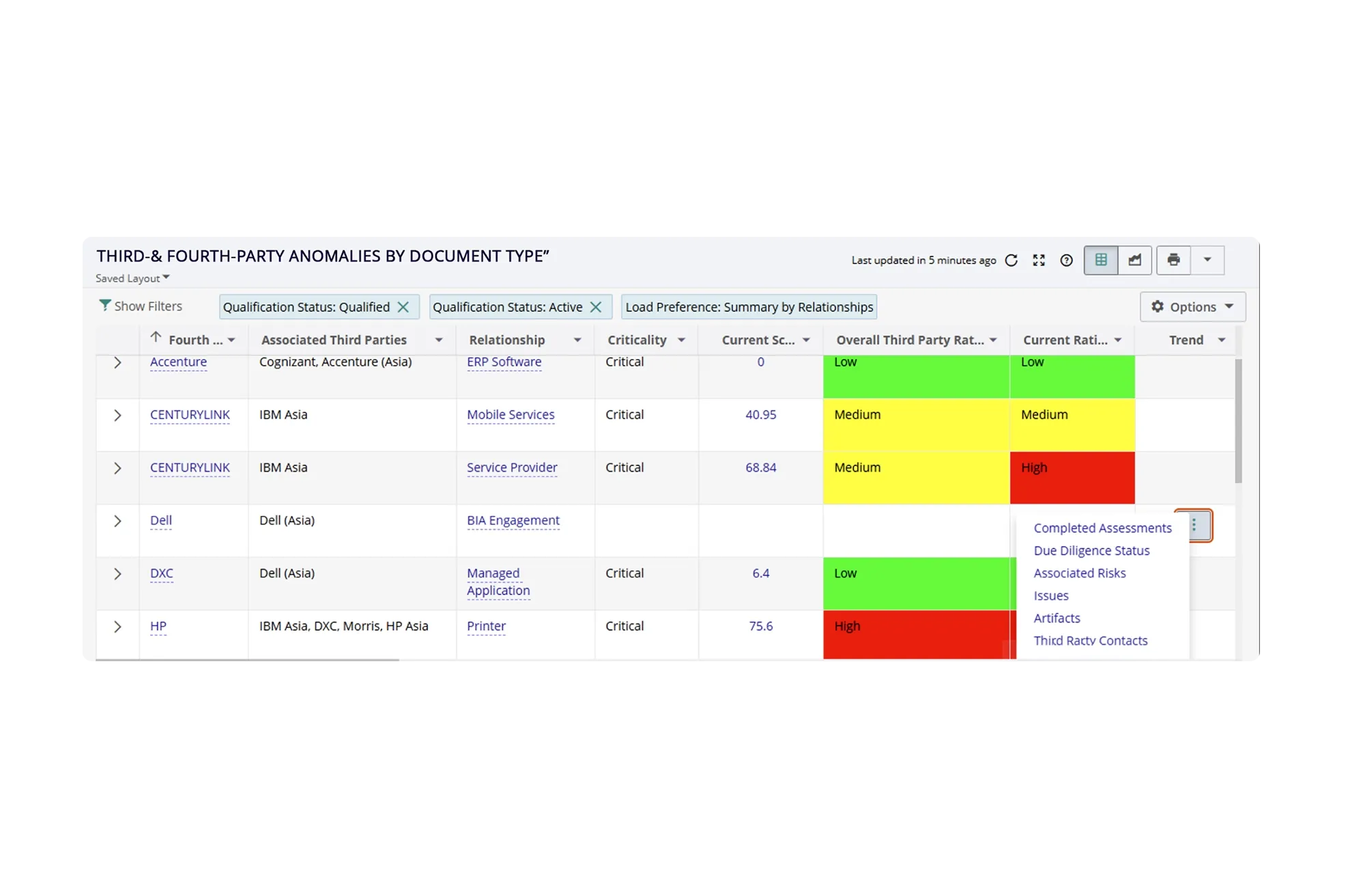Click red High current rating cell

(1072, 478)
